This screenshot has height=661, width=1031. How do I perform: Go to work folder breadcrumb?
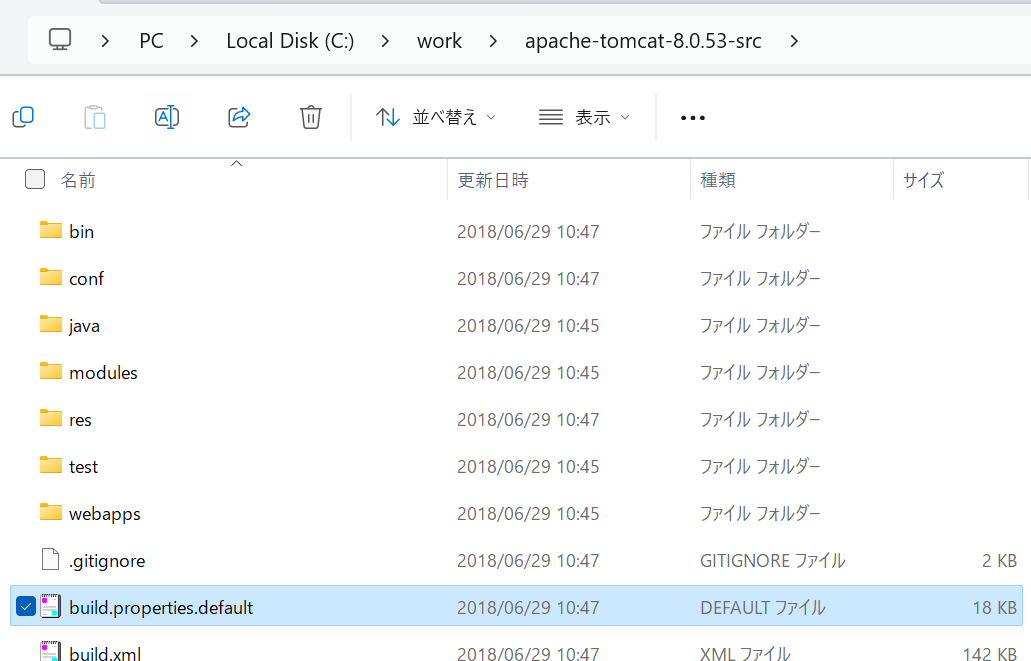439,41
